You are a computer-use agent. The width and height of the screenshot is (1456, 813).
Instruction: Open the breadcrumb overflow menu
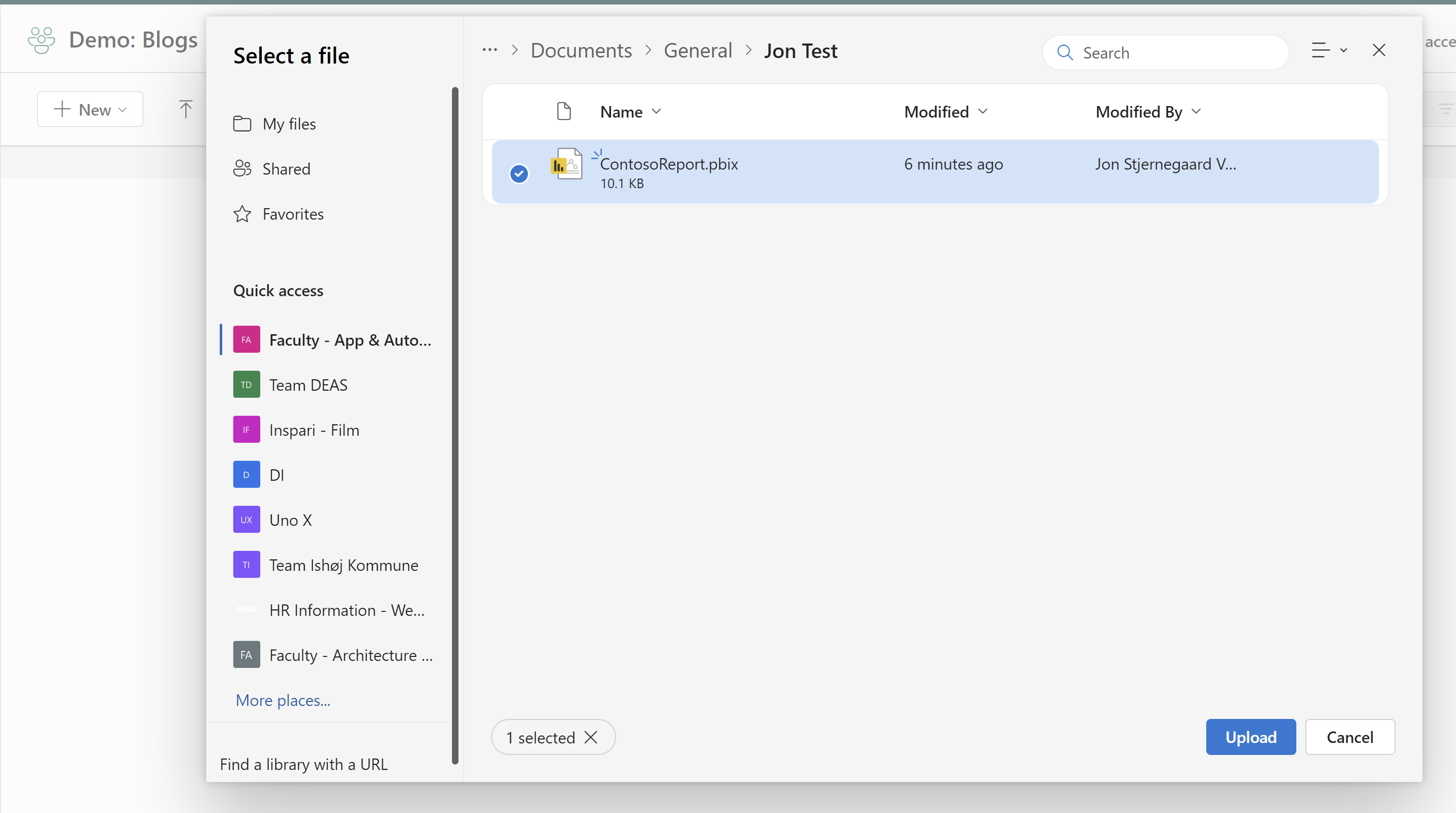[489, 51]
